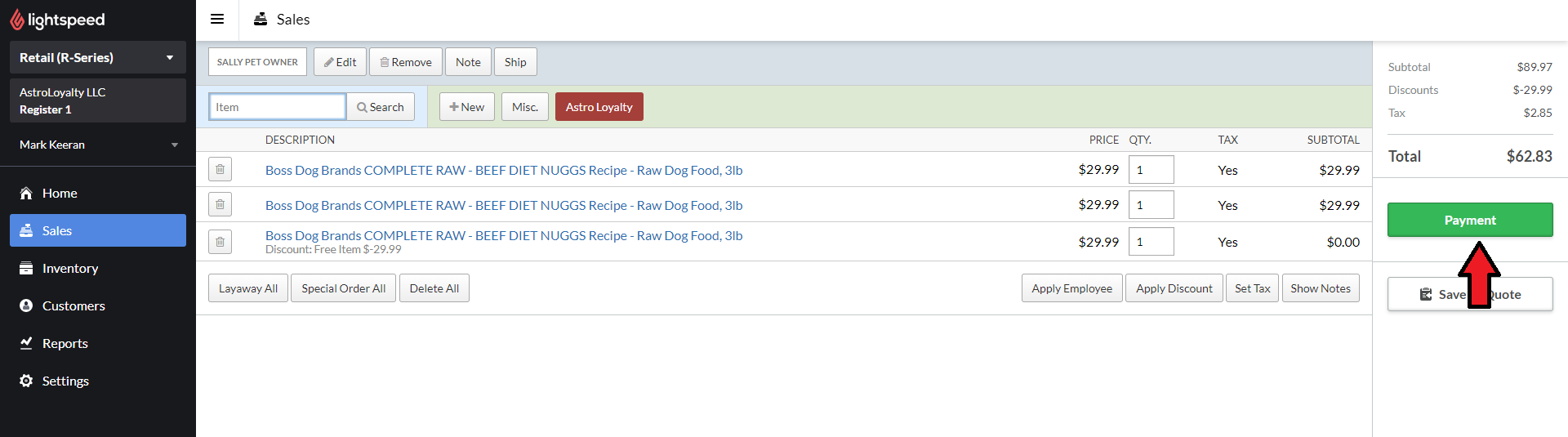
Task: Click quantity field of the third item
Action: pyautogui.click(x=1151, y=242)
